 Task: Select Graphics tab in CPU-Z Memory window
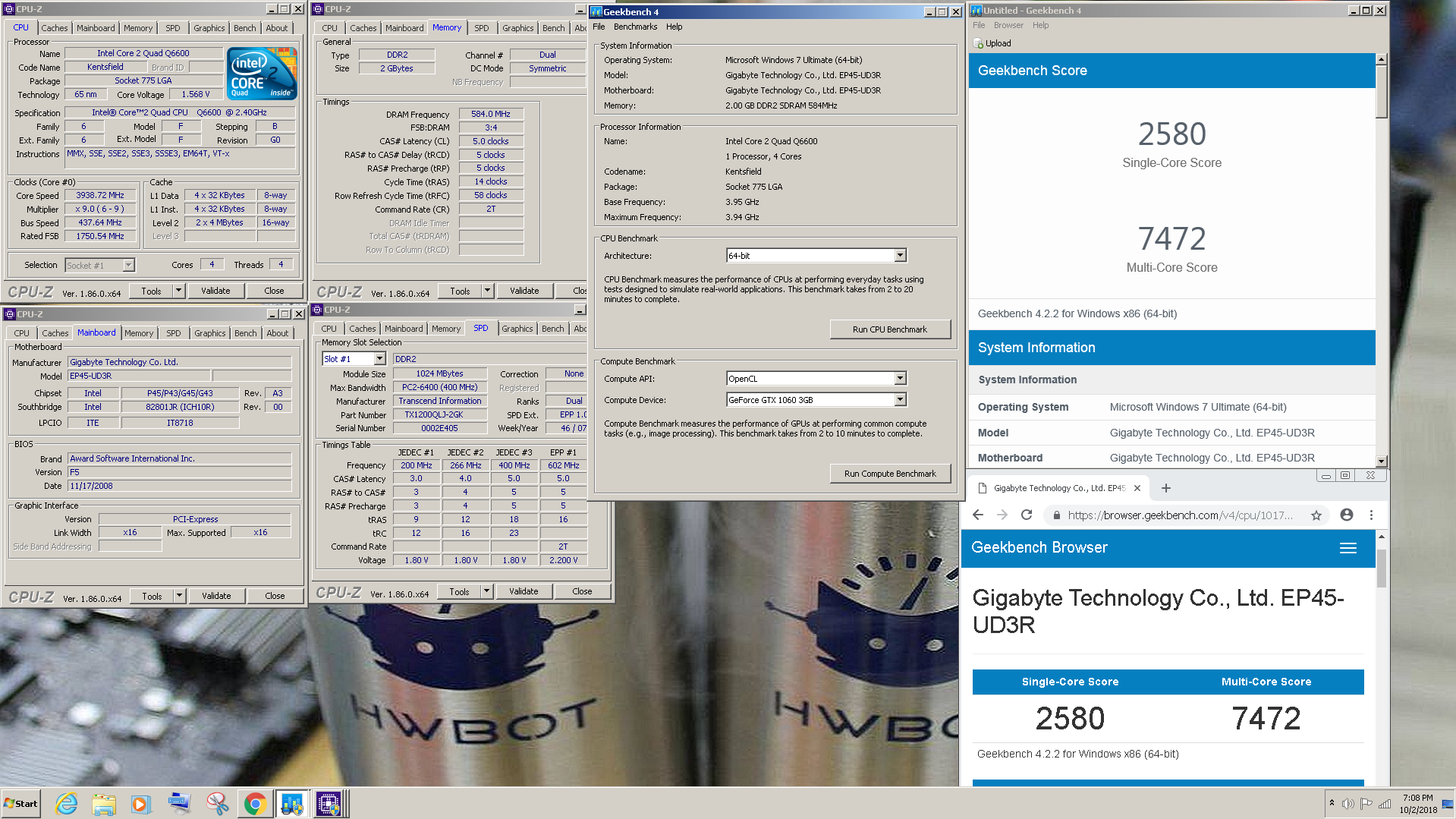tap(517, 28)
